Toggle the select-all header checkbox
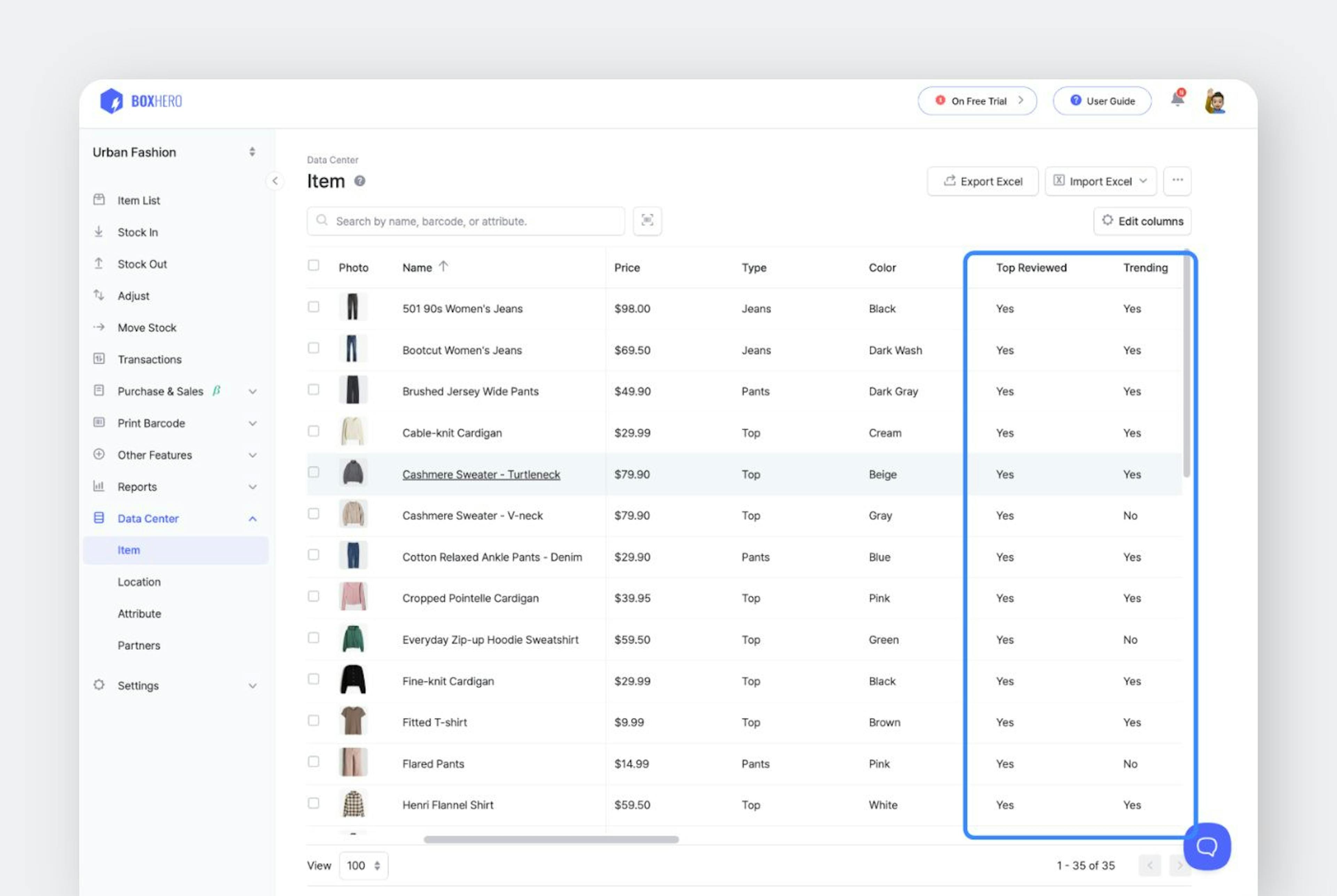 point(314,265)
